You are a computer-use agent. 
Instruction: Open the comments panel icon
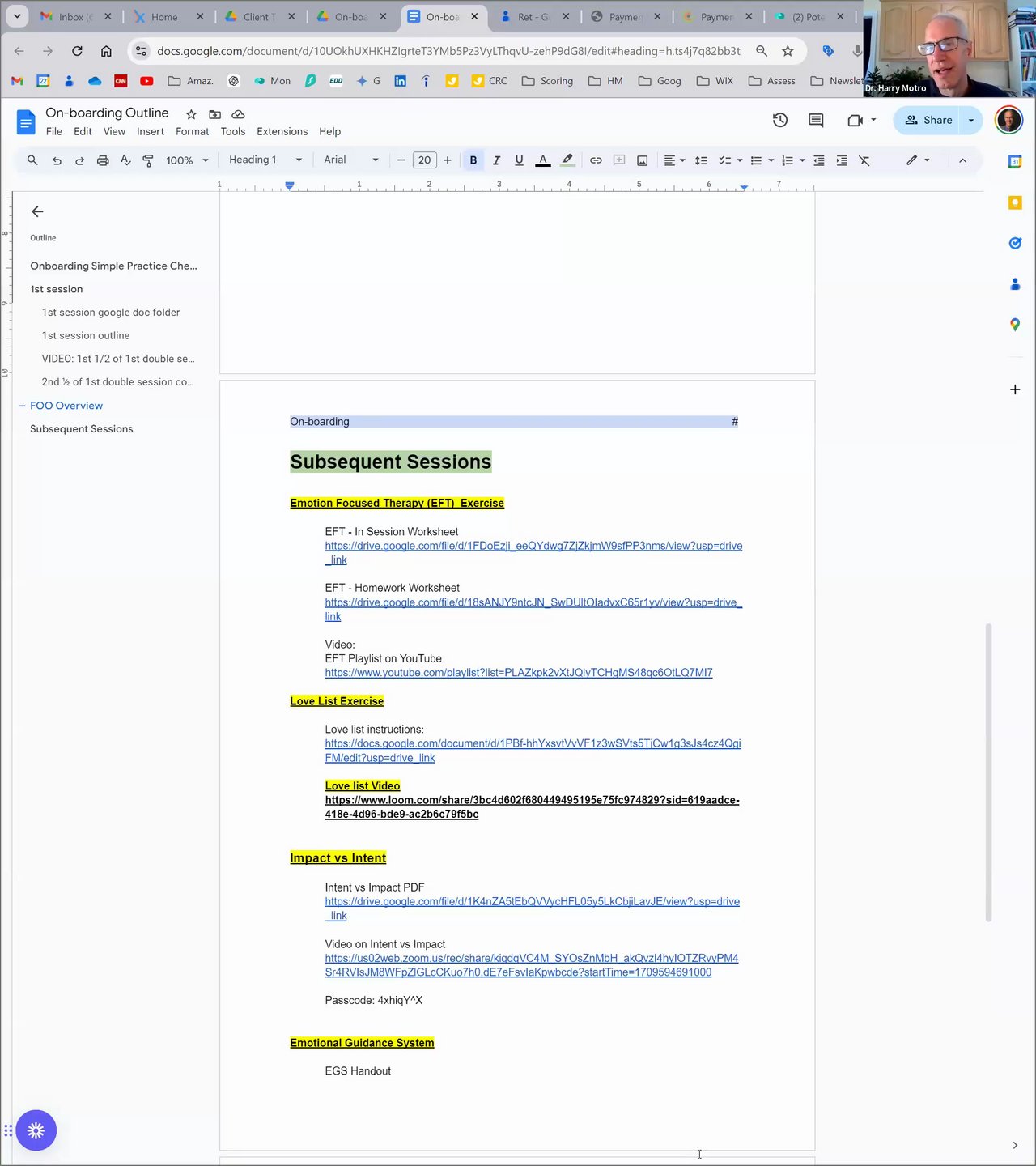(816, 120)
